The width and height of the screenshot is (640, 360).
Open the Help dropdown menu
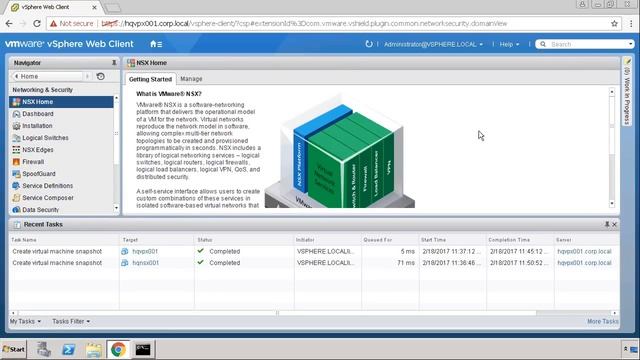[509, 44]
